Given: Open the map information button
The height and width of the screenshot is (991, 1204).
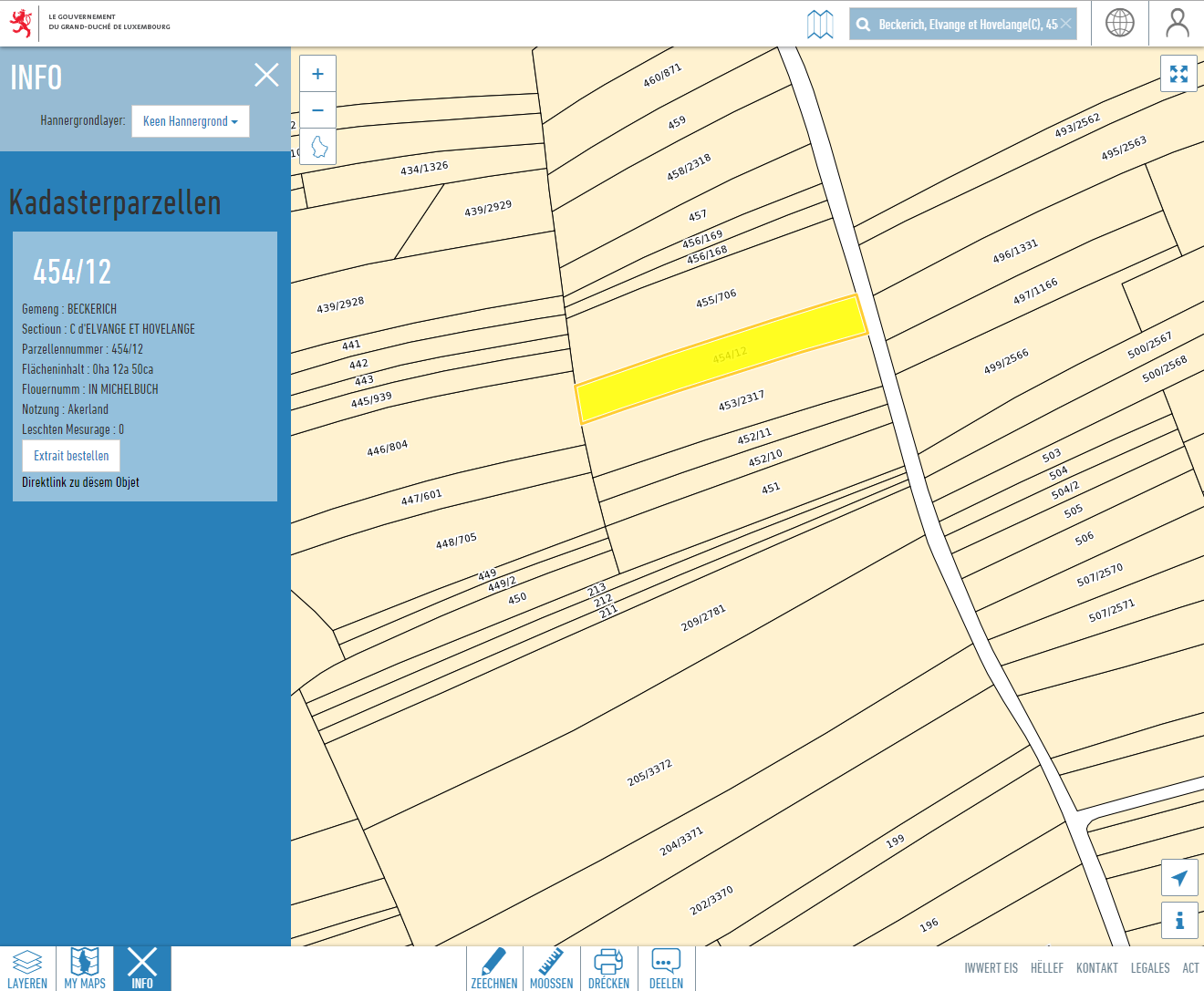Looking at the screenshot, I should (x=1178, y=921).
